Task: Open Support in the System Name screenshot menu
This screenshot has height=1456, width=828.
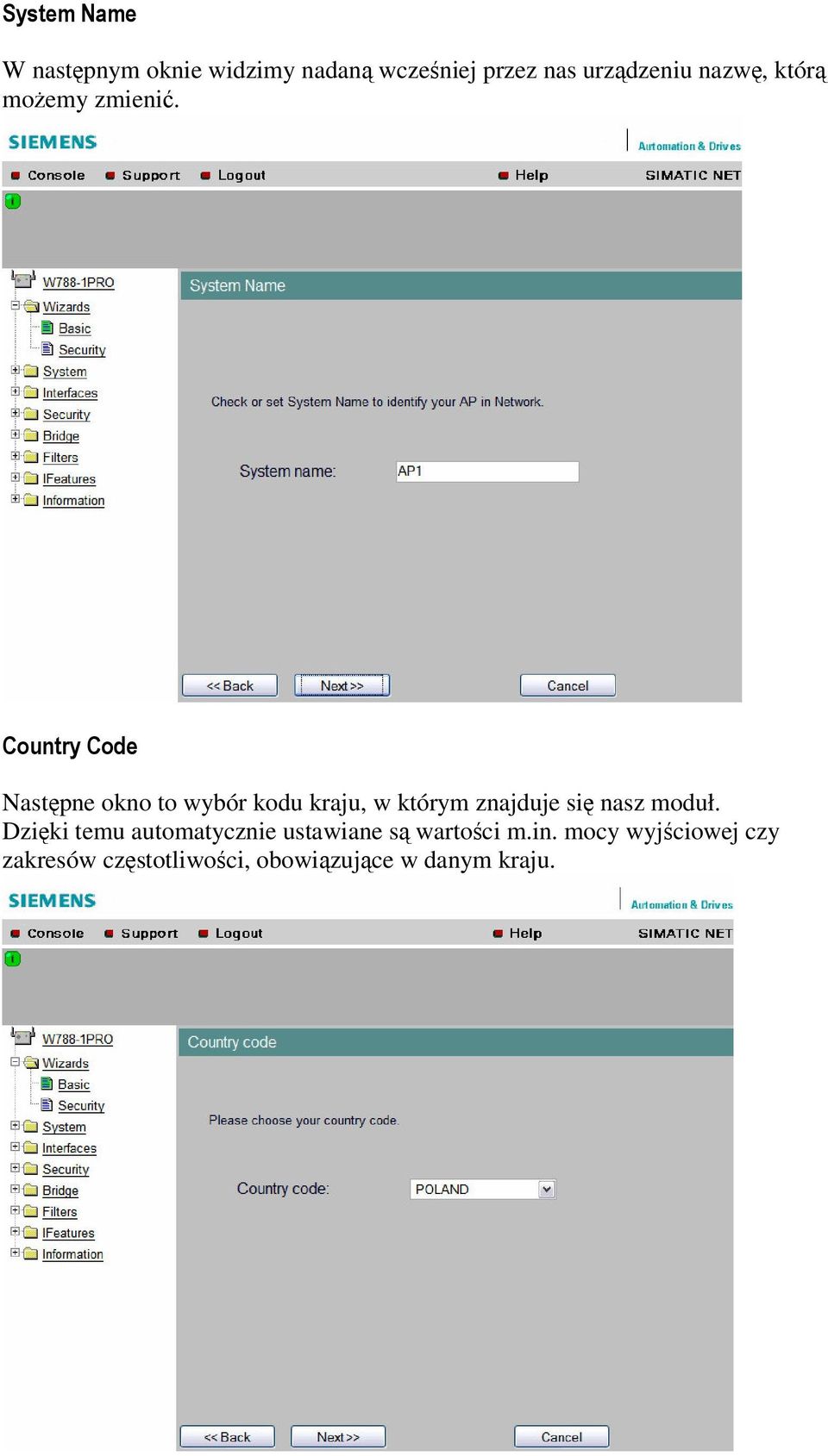Action: (151, 175)
